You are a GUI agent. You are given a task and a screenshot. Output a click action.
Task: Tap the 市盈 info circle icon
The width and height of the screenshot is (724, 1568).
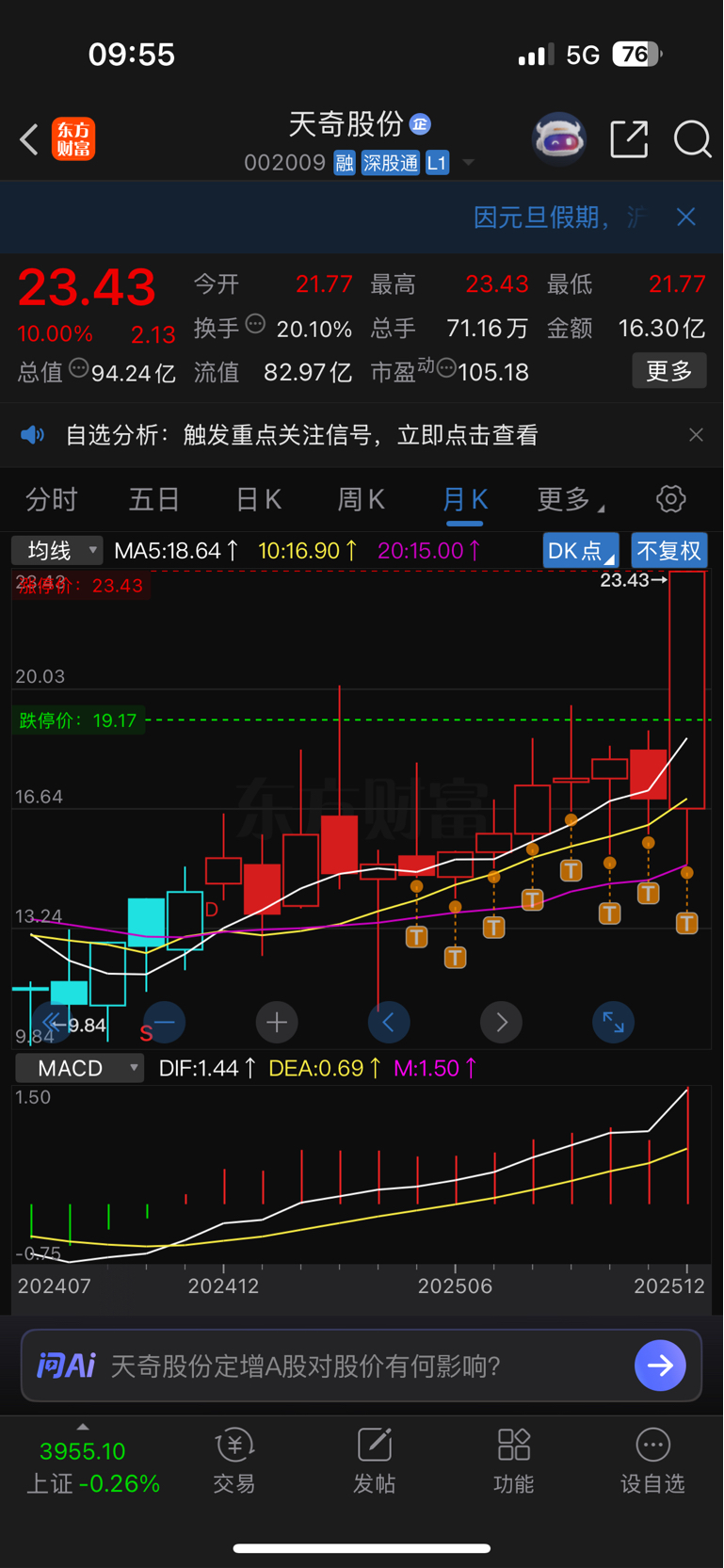446,368
